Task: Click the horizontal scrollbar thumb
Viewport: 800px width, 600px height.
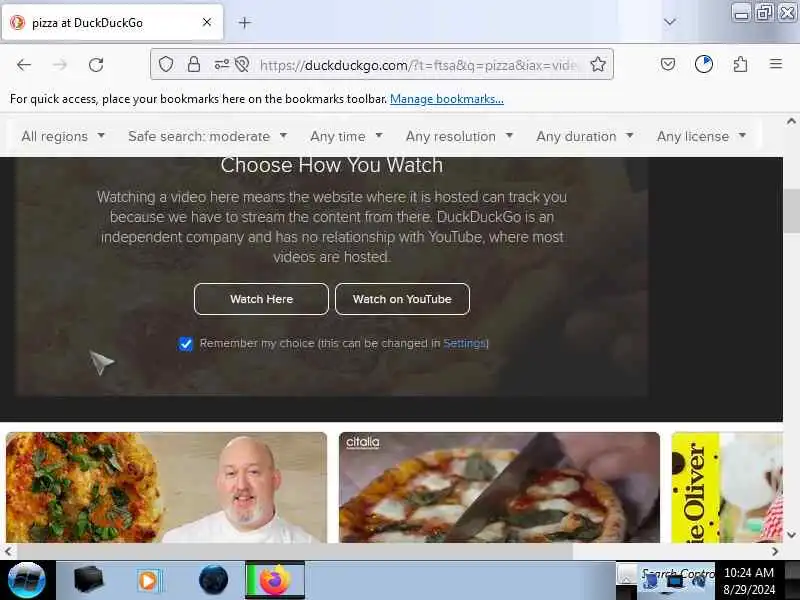Action: click(295, 552)
